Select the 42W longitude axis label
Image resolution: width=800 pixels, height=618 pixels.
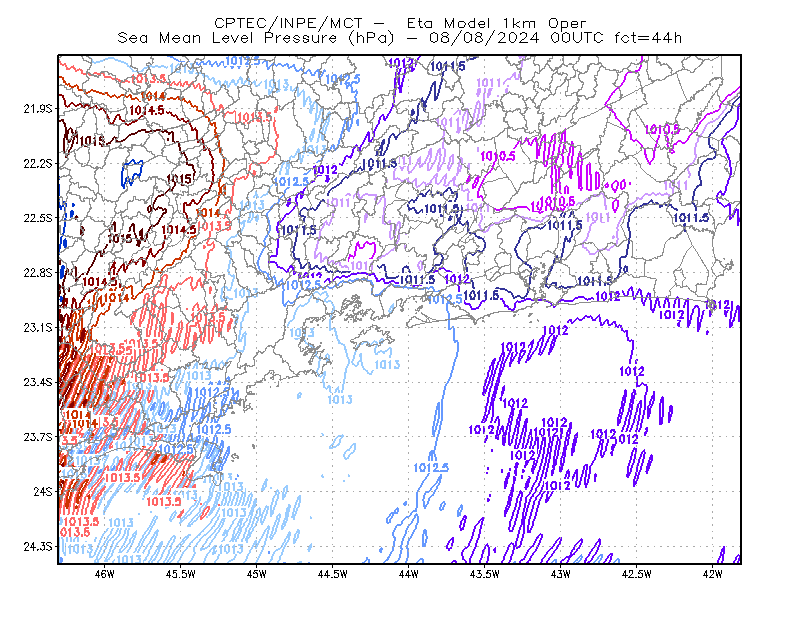click(713, 574)
